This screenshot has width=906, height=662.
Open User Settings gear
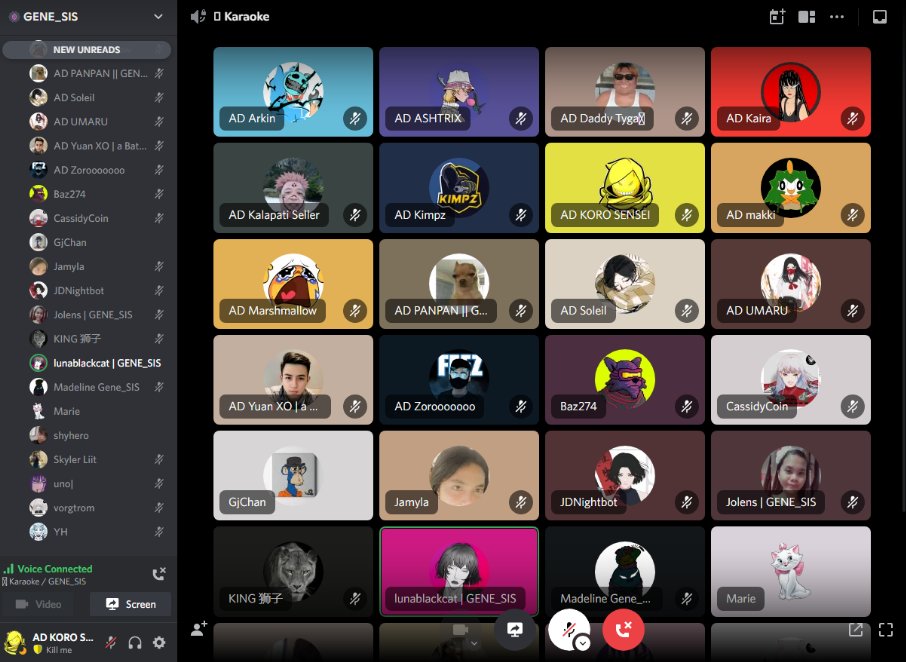click(x=159, y=642)
